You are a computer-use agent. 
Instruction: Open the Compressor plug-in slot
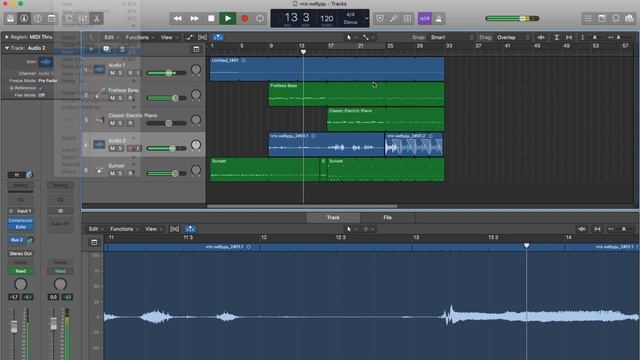20,220
